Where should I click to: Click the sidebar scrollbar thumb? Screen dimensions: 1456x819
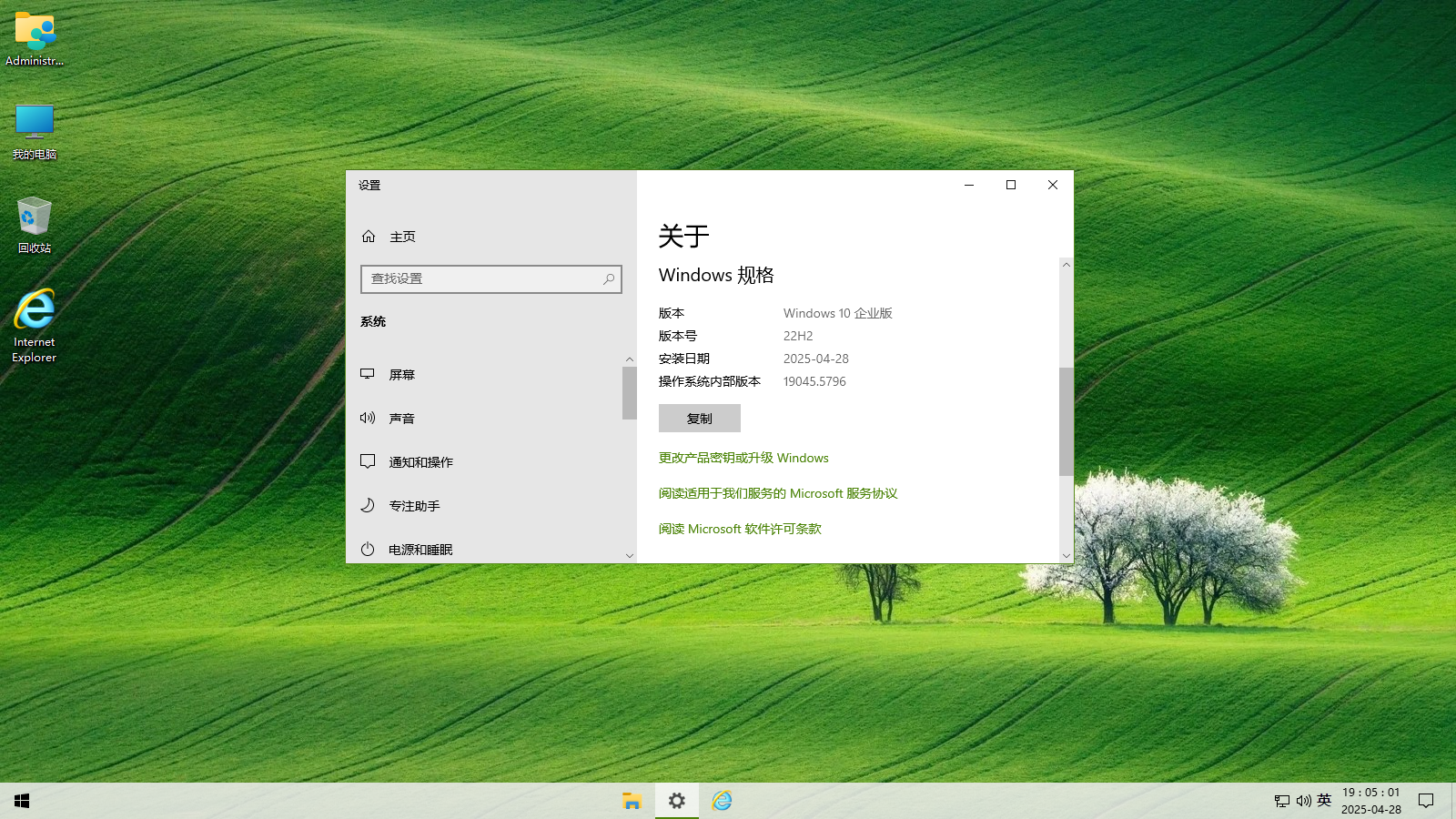click(x=630, y=393)
